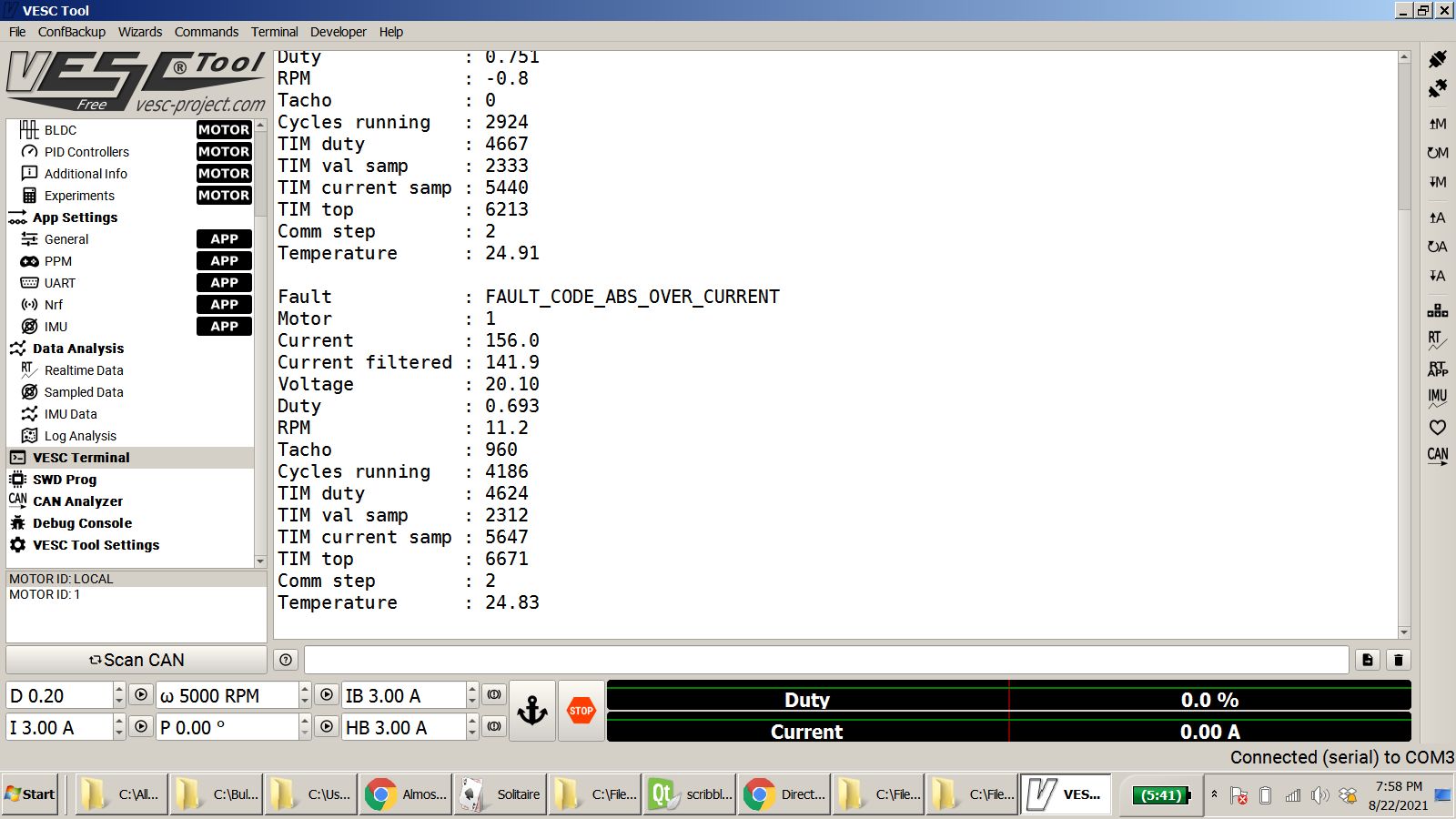Open the Realtime Data page
The width and height of the screenshot is (1456, 819).
point(130,370)
